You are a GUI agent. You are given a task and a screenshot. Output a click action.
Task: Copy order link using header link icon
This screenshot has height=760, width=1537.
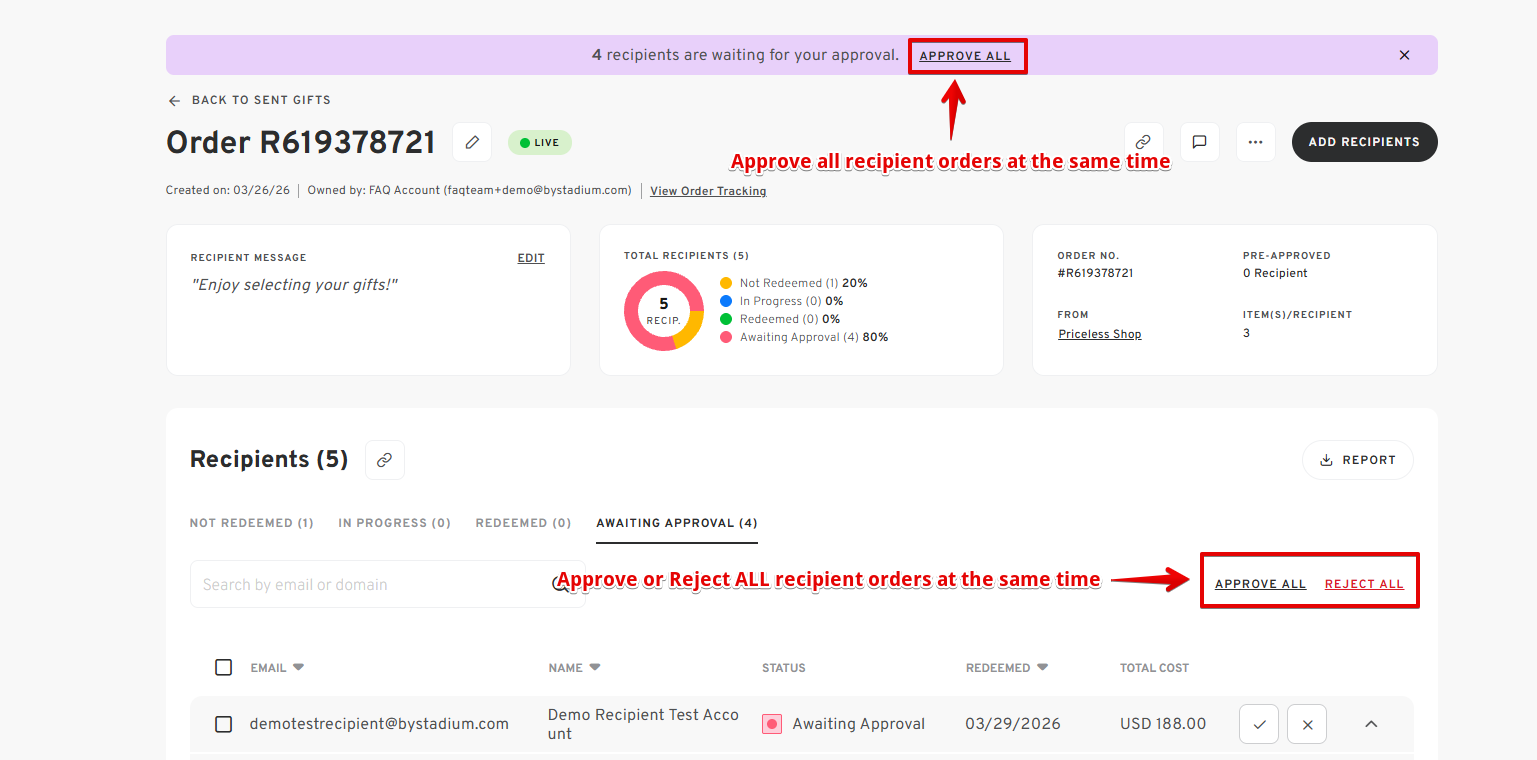(1143, 142)
